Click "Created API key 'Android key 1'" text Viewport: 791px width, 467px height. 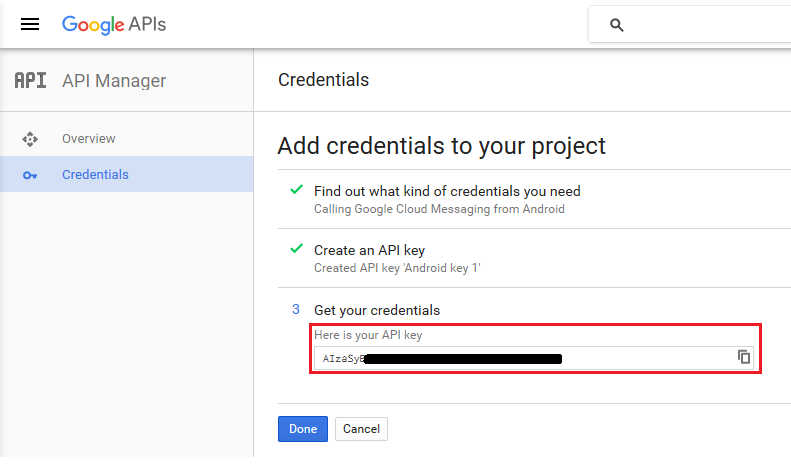tap(397, 268)
